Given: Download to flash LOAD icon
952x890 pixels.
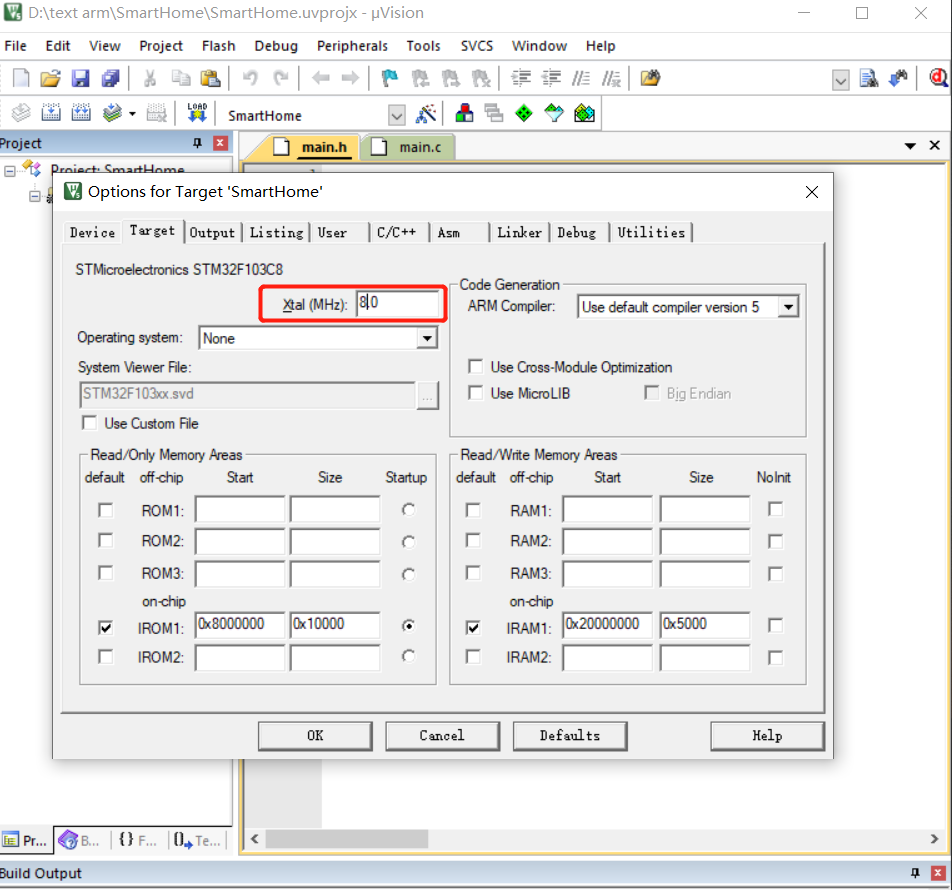Looking at the screenshot, I should coord(197,113).
